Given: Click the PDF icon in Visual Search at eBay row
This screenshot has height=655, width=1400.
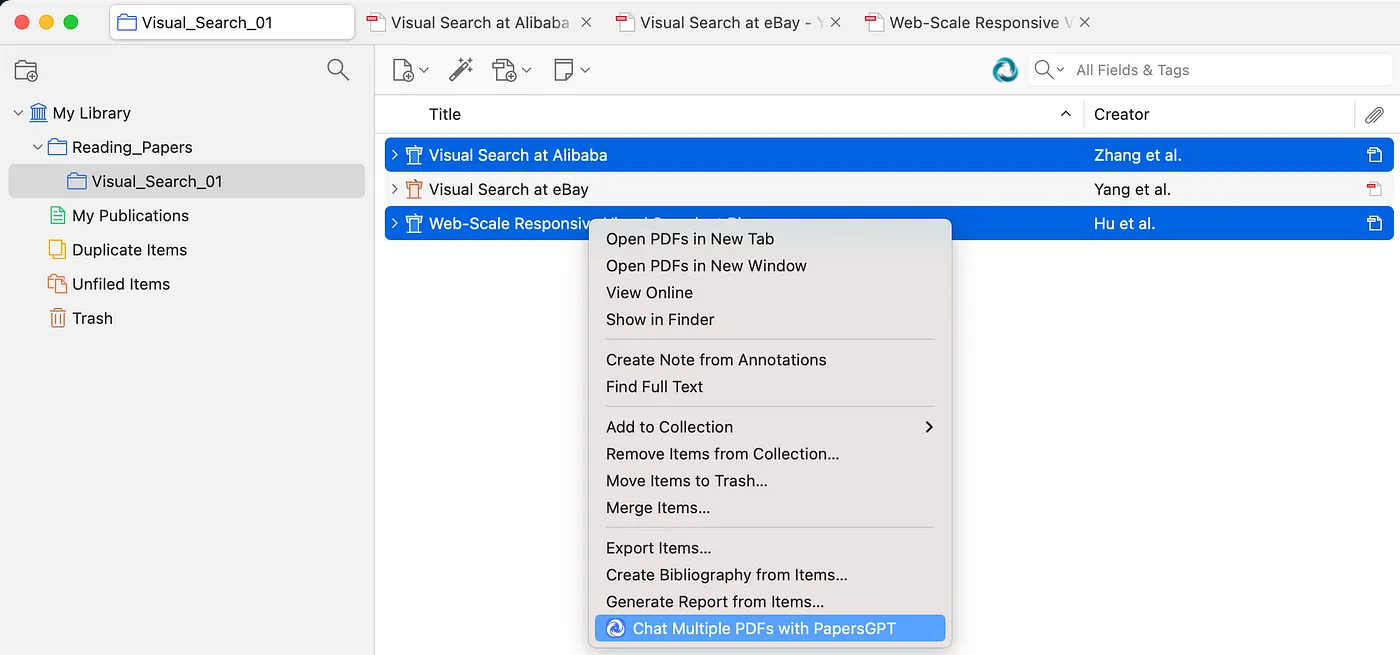Looking at the screenshot, I should coord(1374,189).
